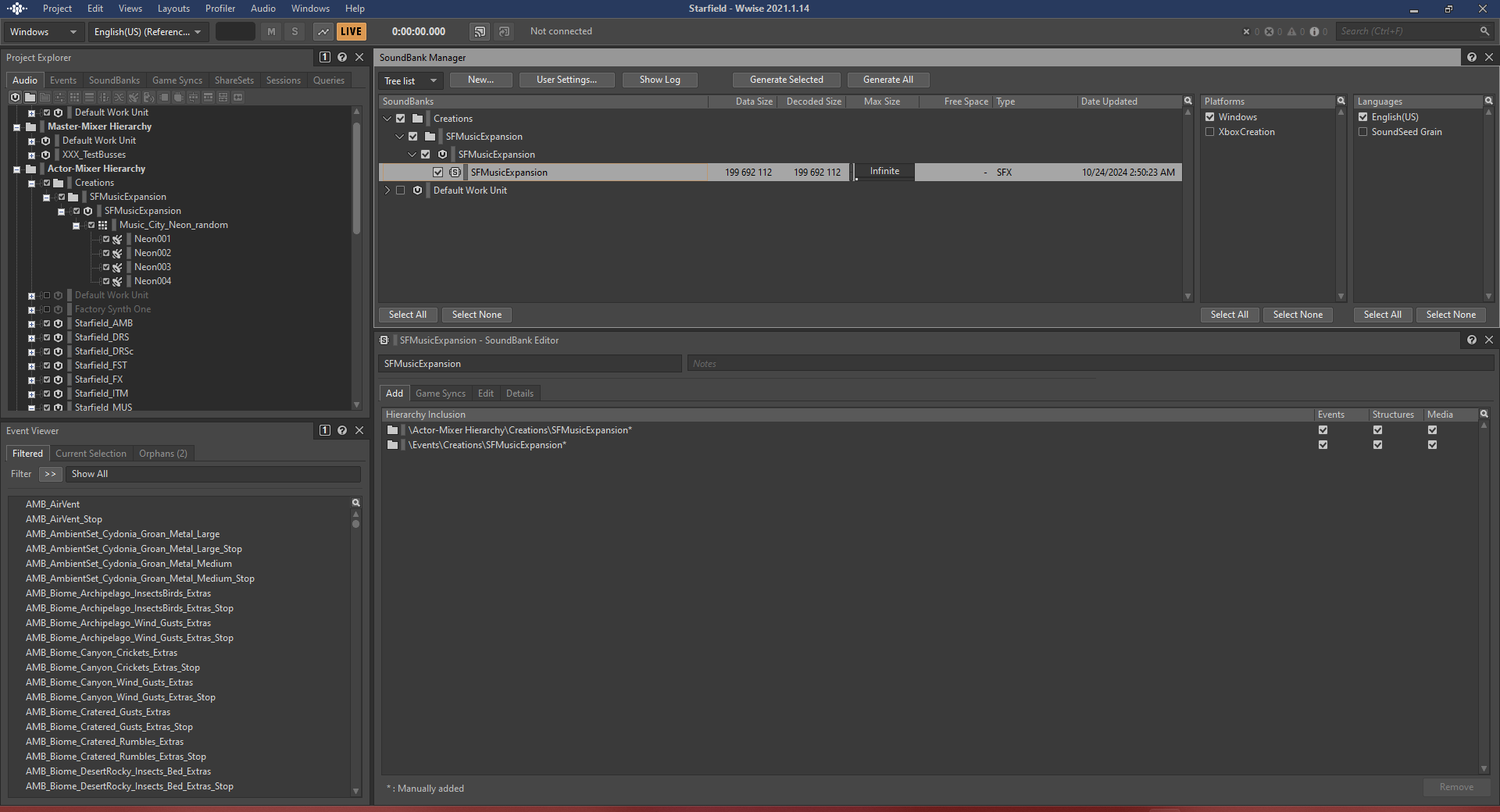Click the Wwise logo icon in title bar
The height and width of the screenshot is (812, 1500).
(x=16, y=9)
